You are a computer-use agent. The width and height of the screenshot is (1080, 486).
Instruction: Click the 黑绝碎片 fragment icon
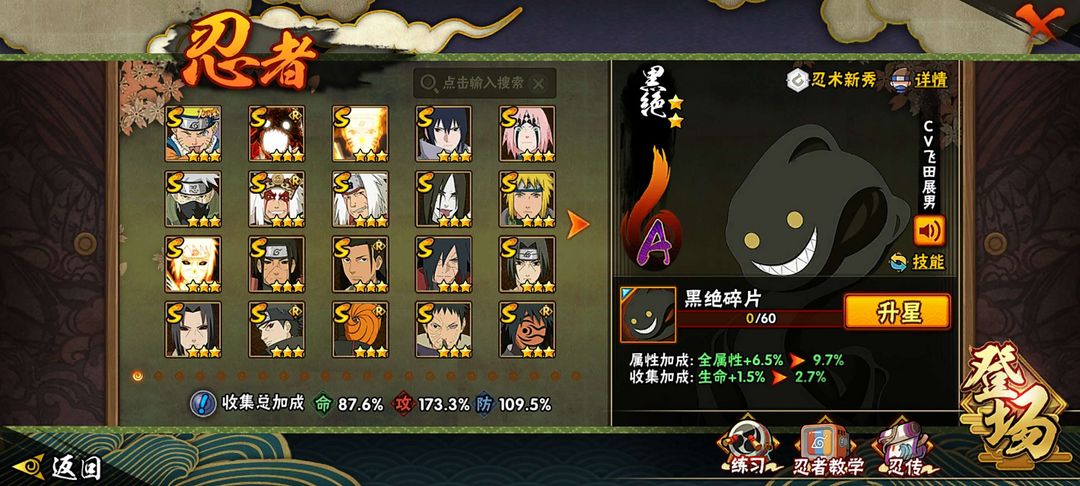click(x=647, y=315)
